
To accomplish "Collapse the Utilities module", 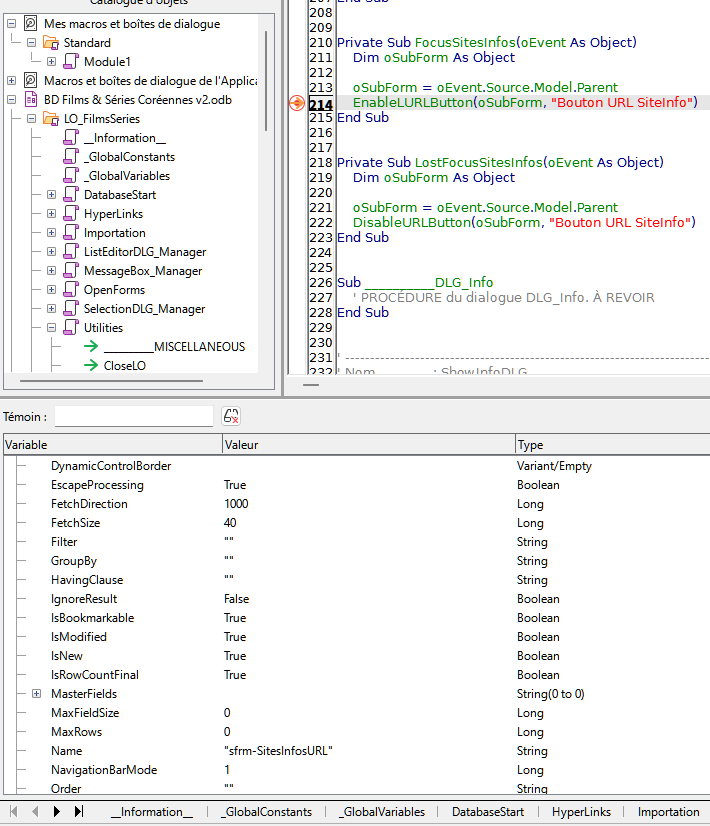I will pos(51,327).
